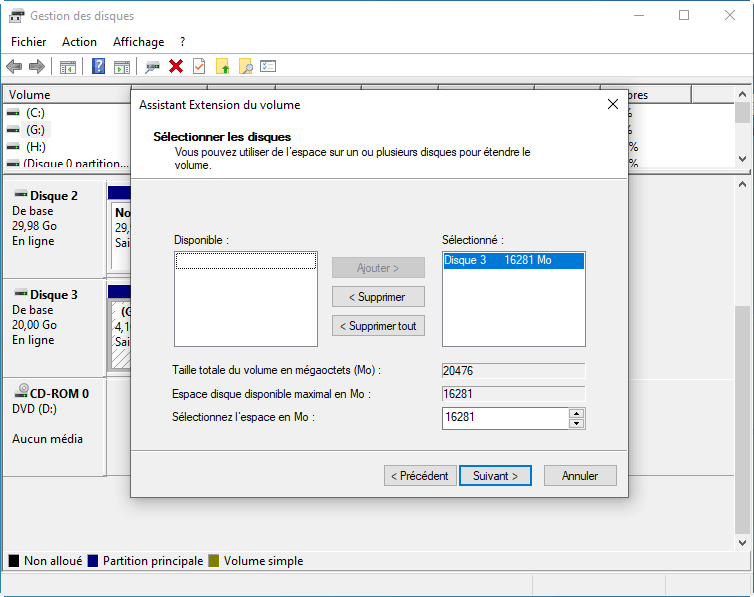Click the < Supprimer tout button
Image resolution: width=754 pixels, height=597 pixels.
click(378, 326)
